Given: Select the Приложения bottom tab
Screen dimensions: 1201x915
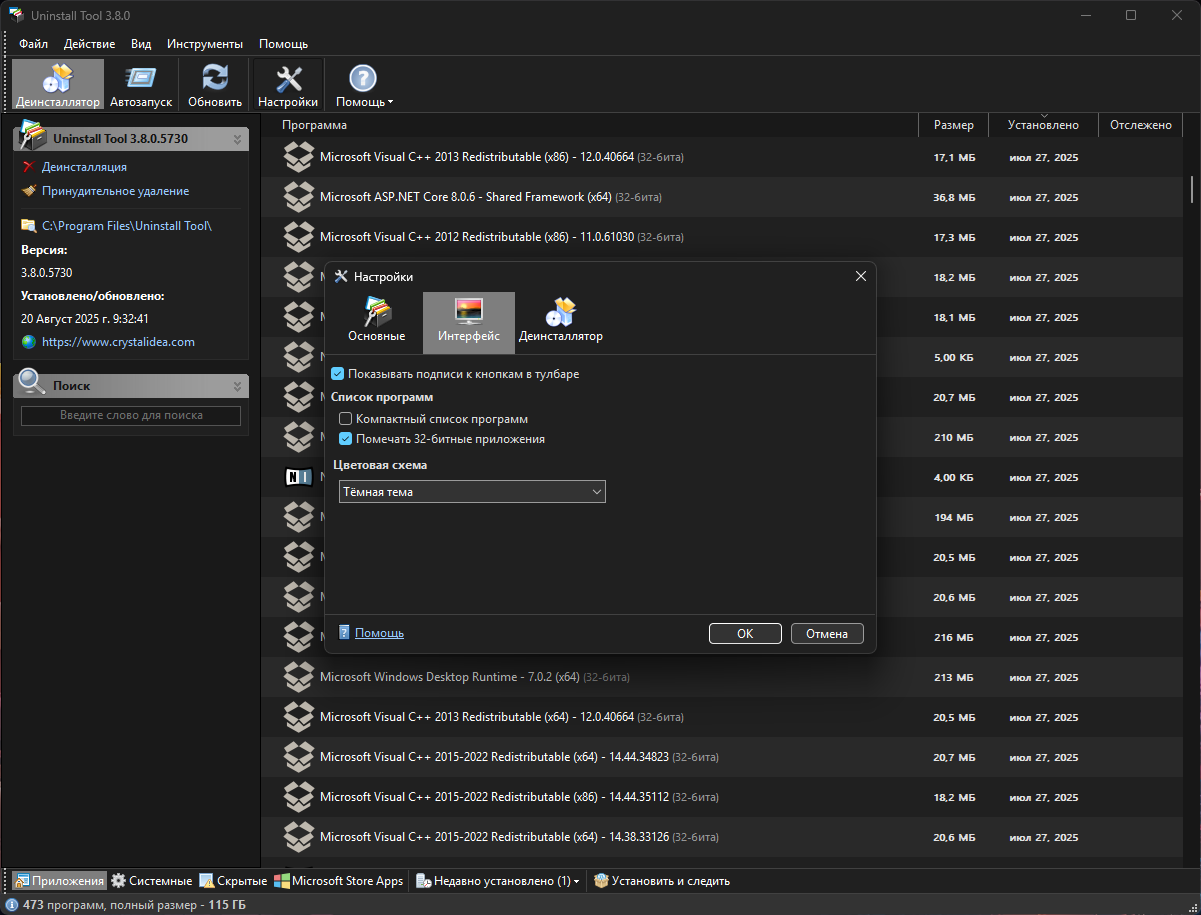Looking at the screenshot, I should coord(59,881).
